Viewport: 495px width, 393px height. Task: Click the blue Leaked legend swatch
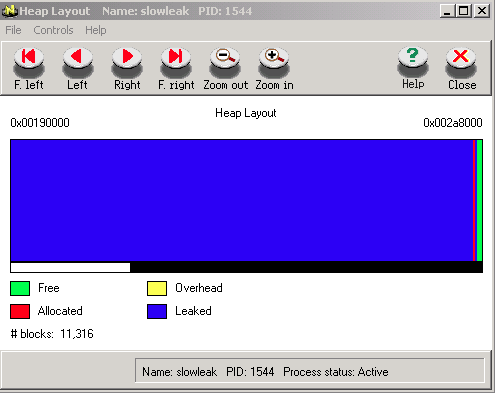click(157, 311)
